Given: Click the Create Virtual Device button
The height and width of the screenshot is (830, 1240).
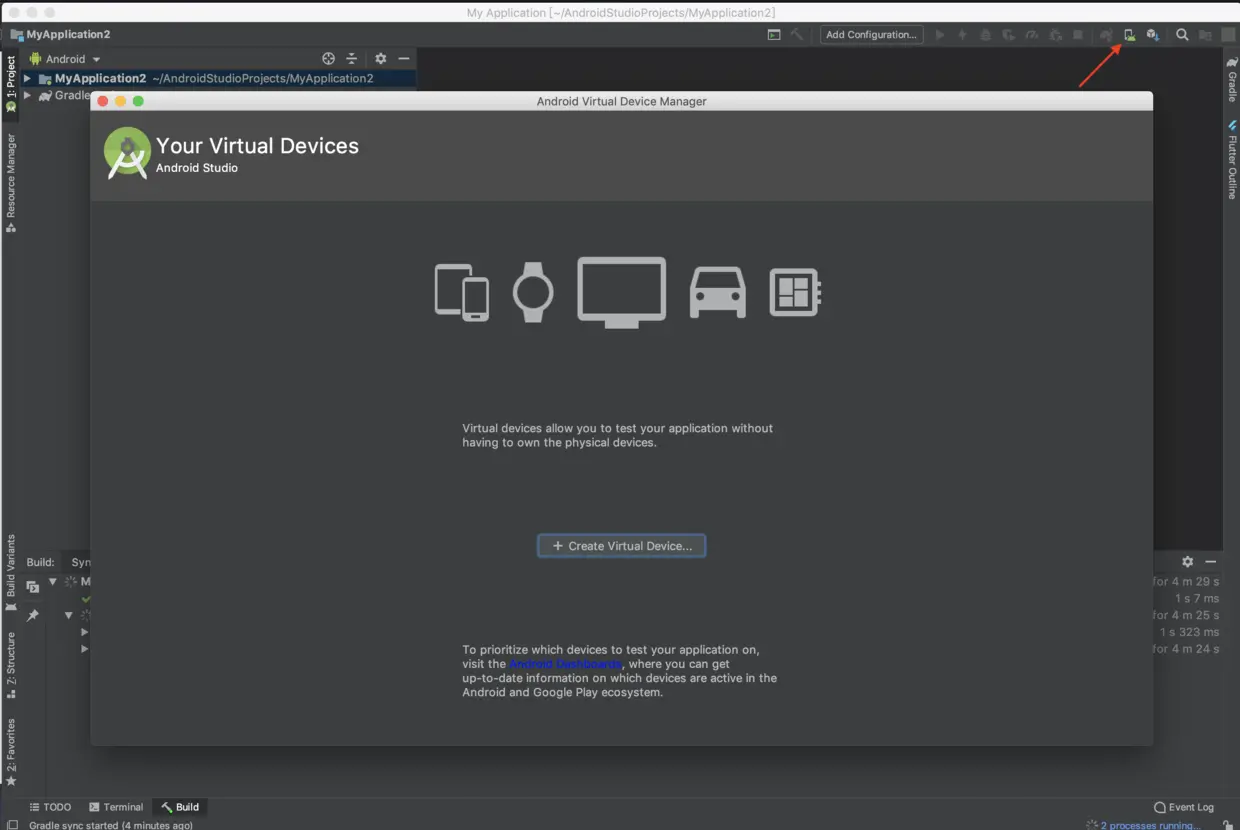Looking at the screenshot, I should pos(622,546).
